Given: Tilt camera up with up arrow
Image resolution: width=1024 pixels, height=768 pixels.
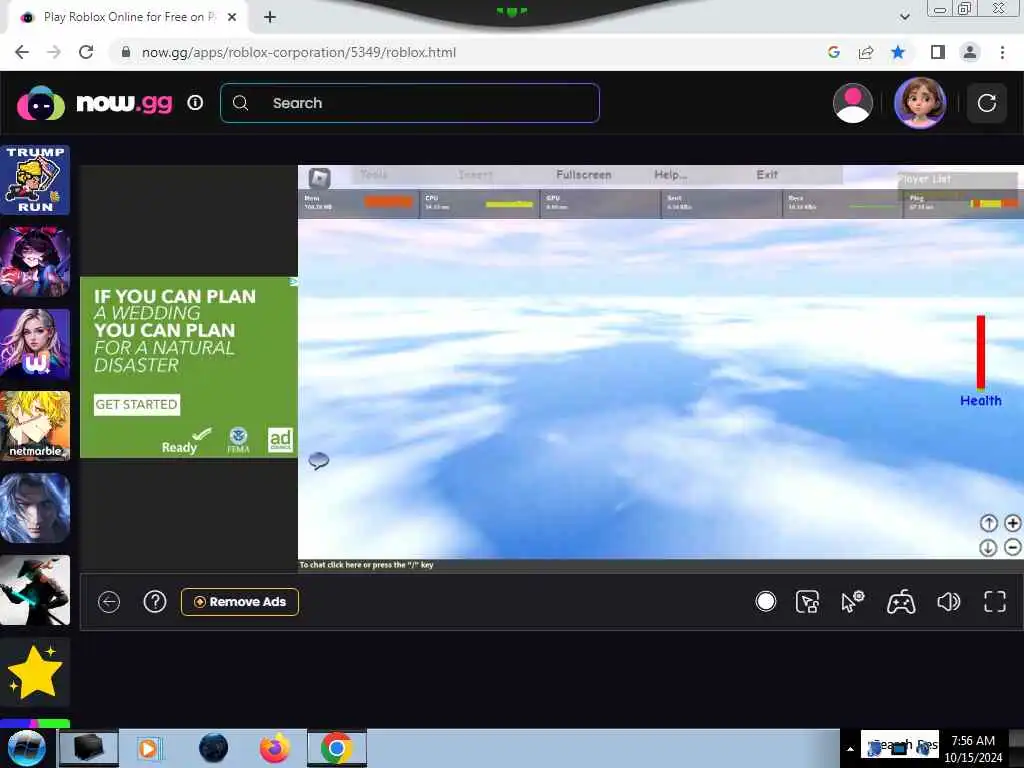Looking at the screenshot, I should tap(988, 523).
